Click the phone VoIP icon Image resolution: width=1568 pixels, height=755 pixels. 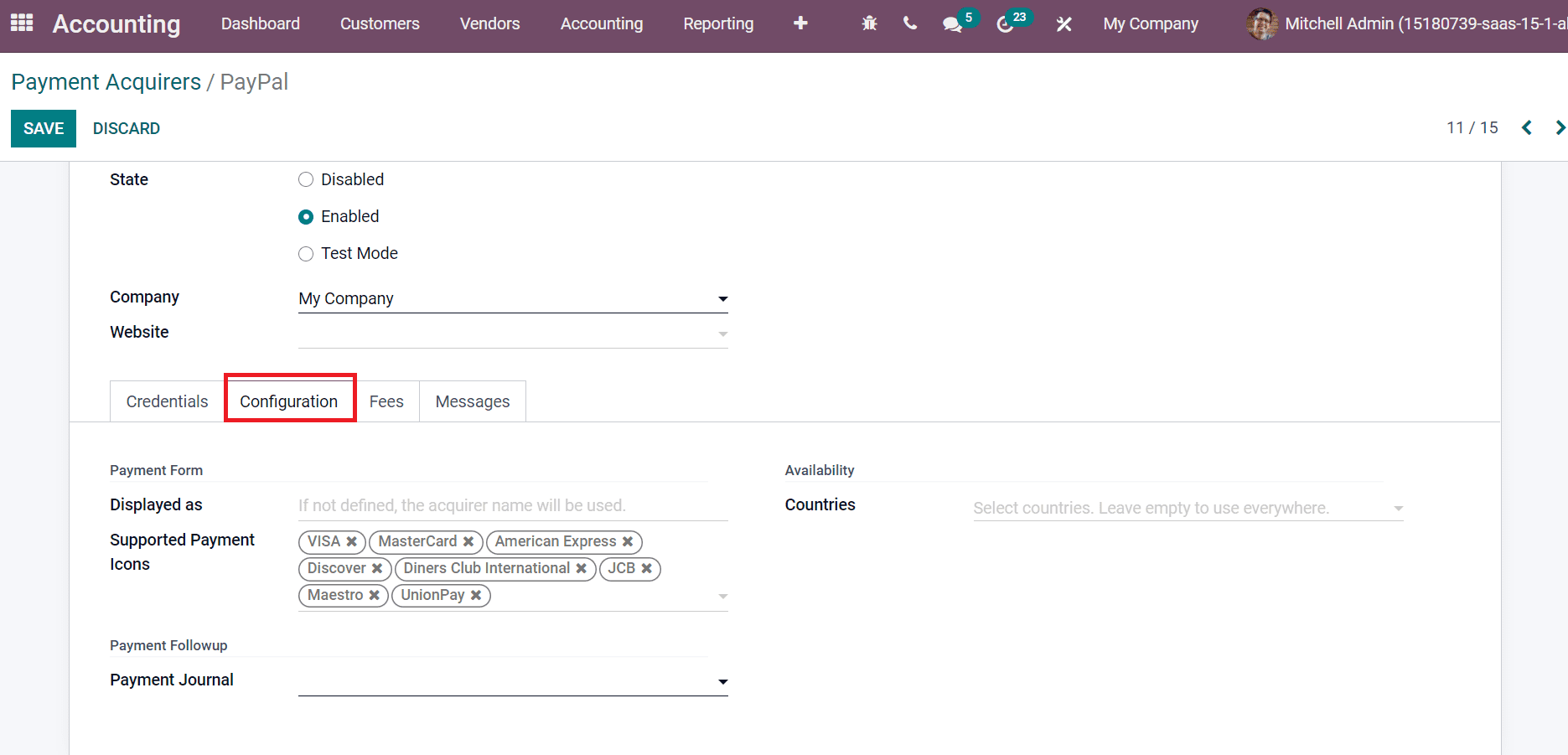click(910, 23)
